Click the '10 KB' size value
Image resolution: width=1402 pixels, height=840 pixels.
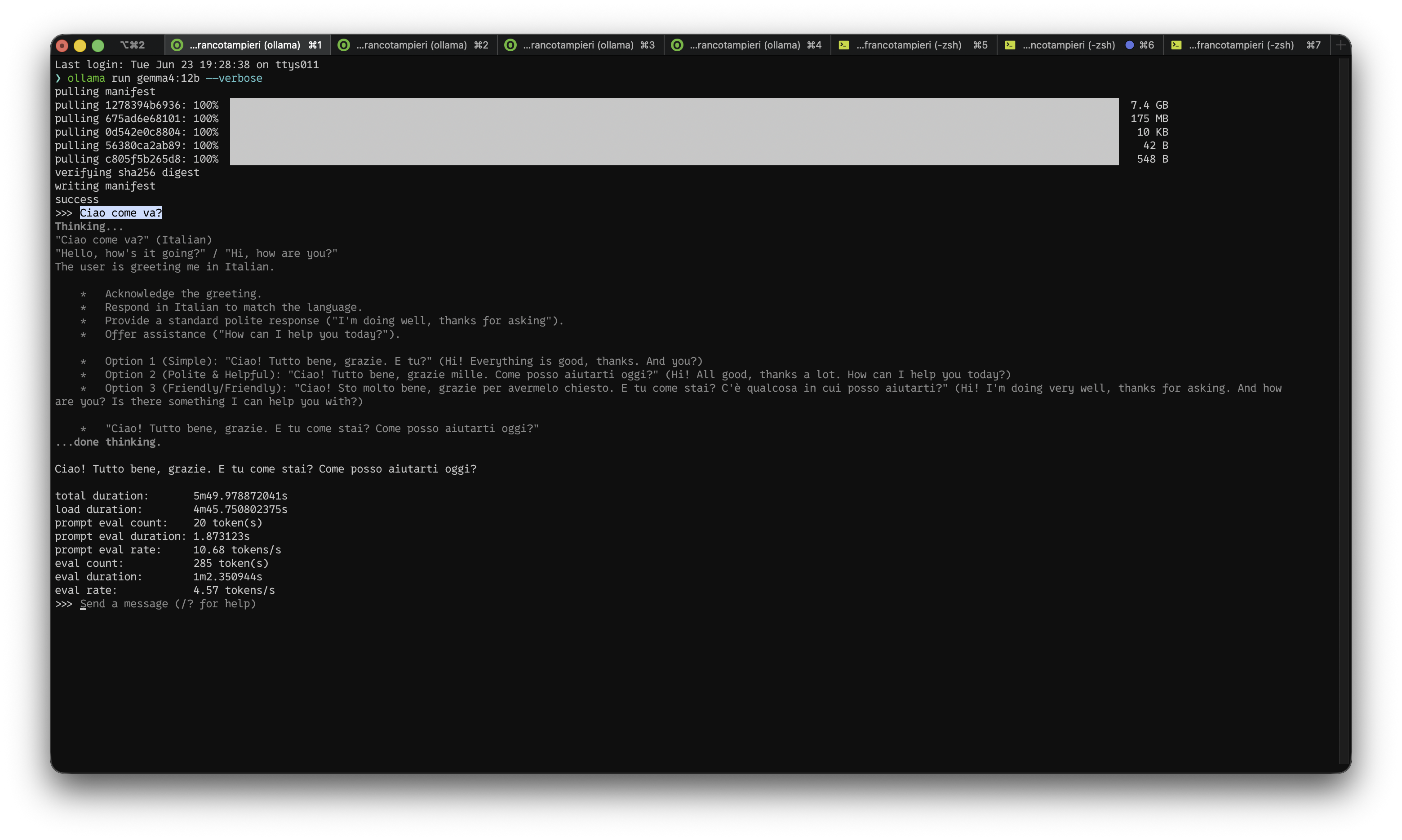(1152, 132)
